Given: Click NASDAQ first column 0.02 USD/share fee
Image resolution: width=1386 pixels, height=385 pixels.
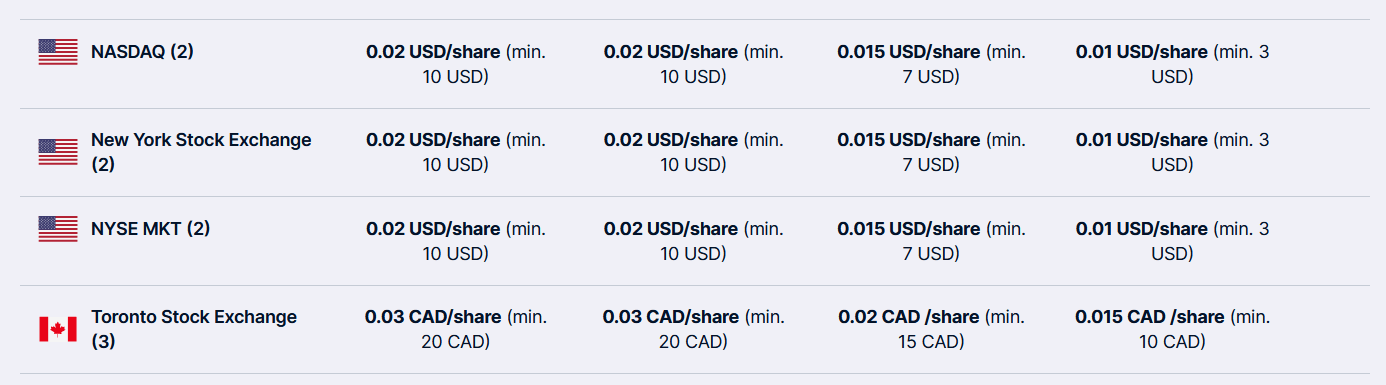Looking at the screenshot, I should click(456, 64).
